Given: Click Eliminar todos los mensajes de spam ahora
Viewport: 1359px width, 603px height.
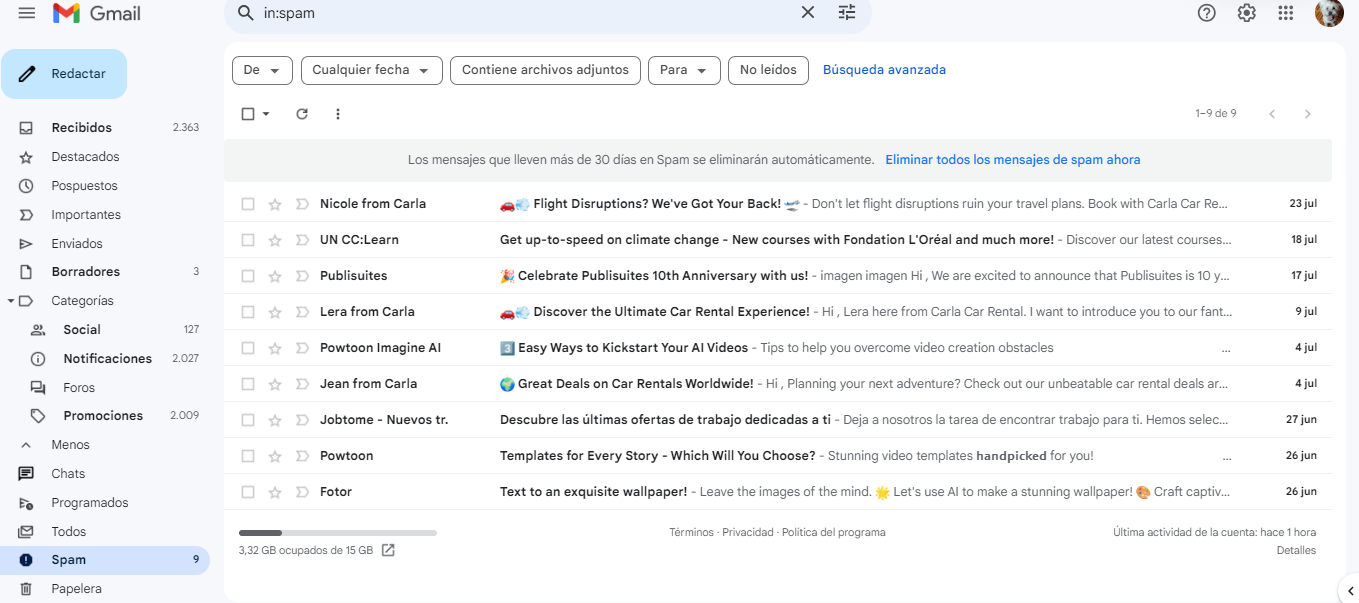Looking at the screenshot, I should (x=1013, y=160).
